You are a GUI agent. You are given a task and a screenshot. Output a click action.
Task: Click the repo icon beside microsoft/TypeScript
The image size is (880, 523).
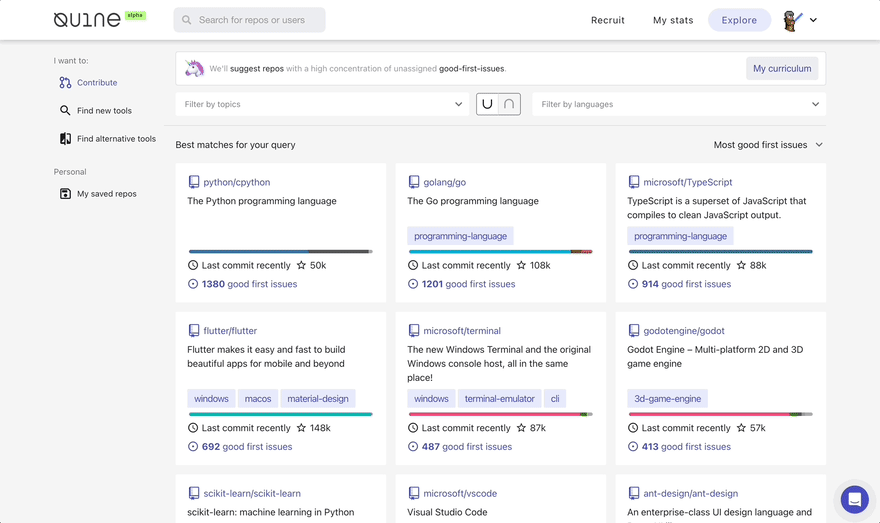(634, 182)
